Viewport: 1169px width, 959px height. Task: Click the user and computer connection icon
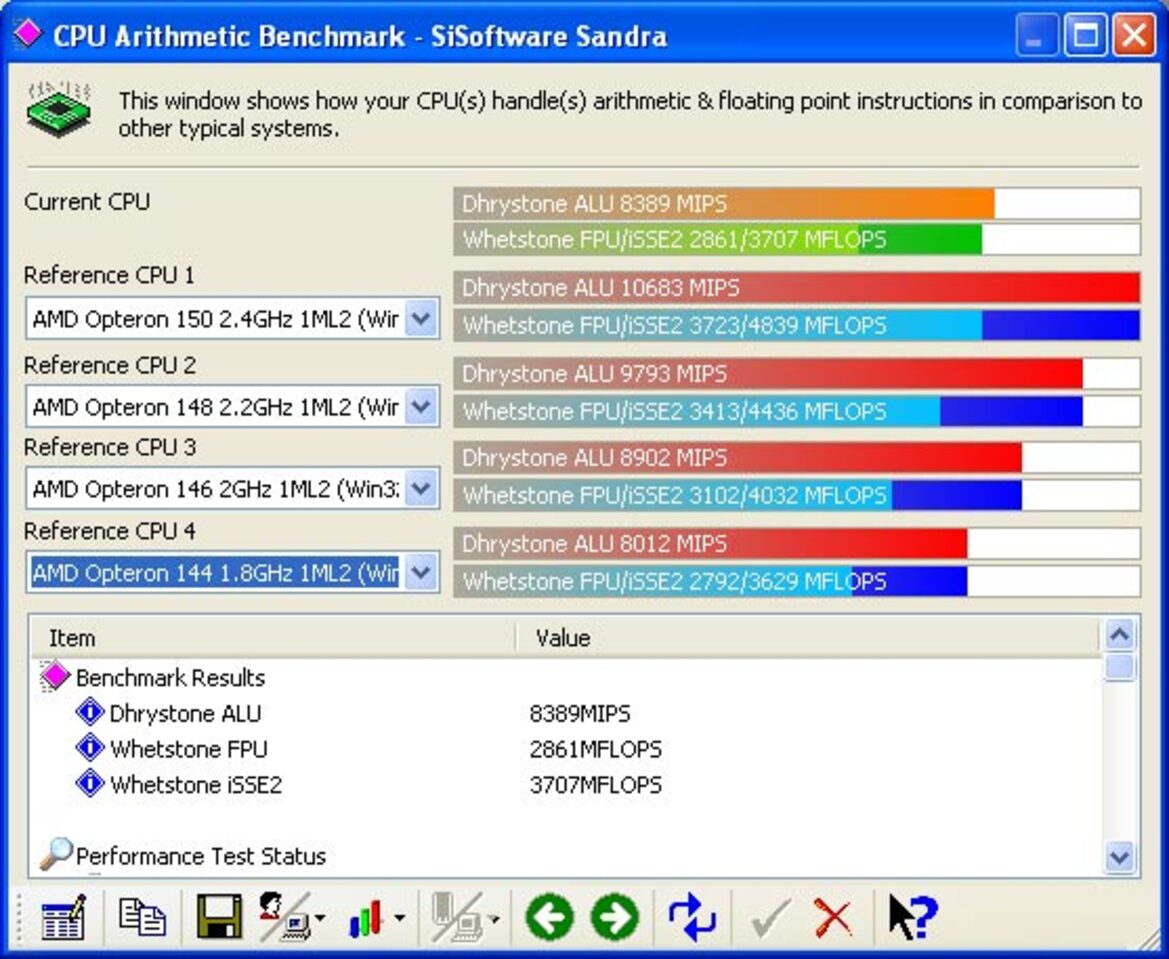pyautogui.click(x=284, y=916)
